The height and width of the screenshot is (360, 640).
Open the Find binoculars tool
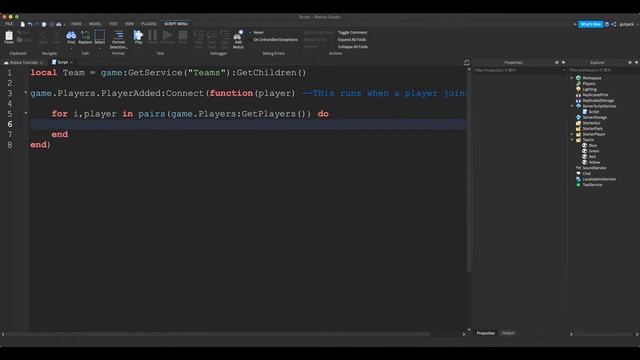click(x=71, y=36)
